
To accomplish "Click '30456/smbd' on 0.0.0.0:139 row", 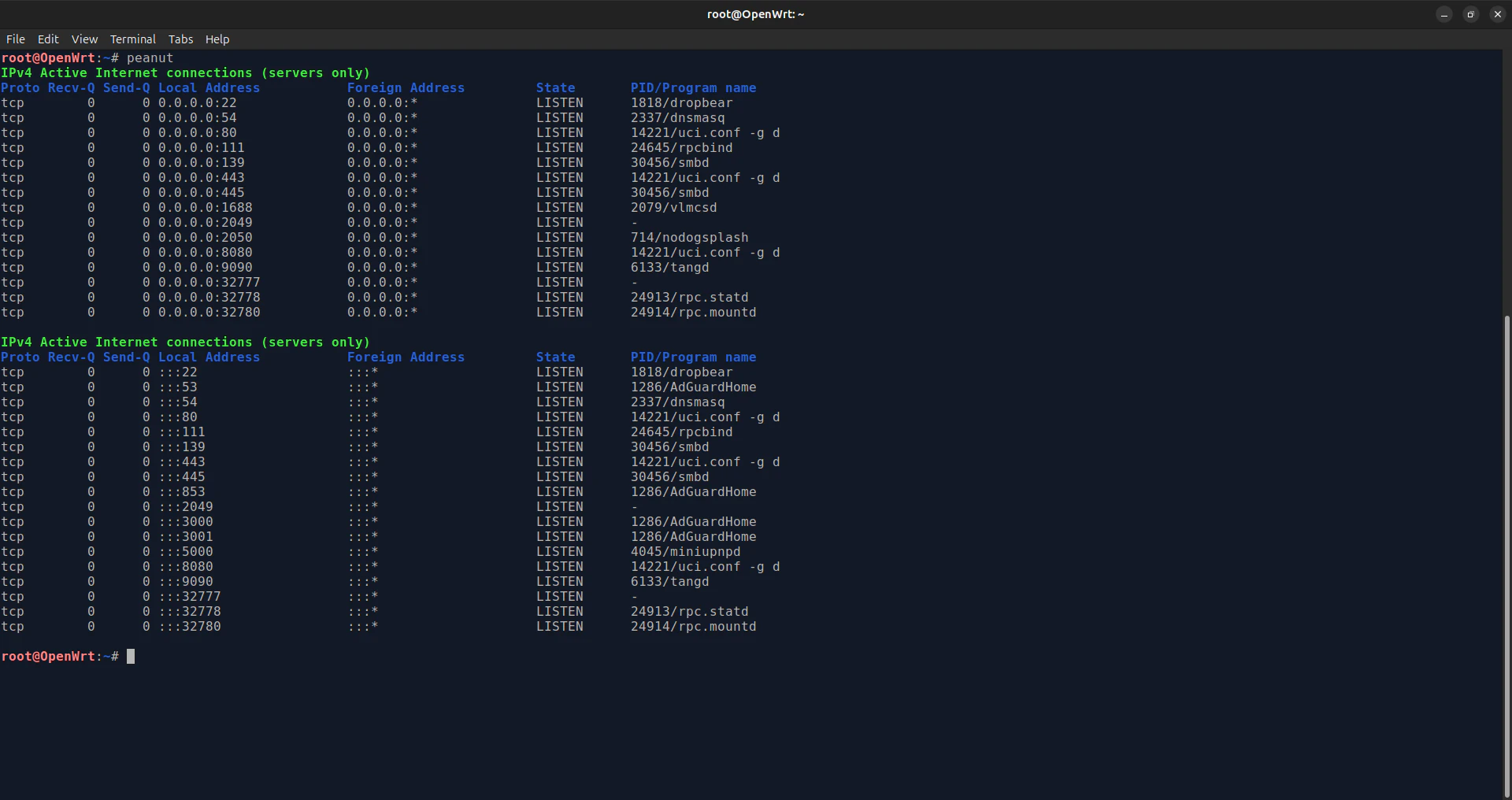I will pyautogui.click(x=670, y=163).
